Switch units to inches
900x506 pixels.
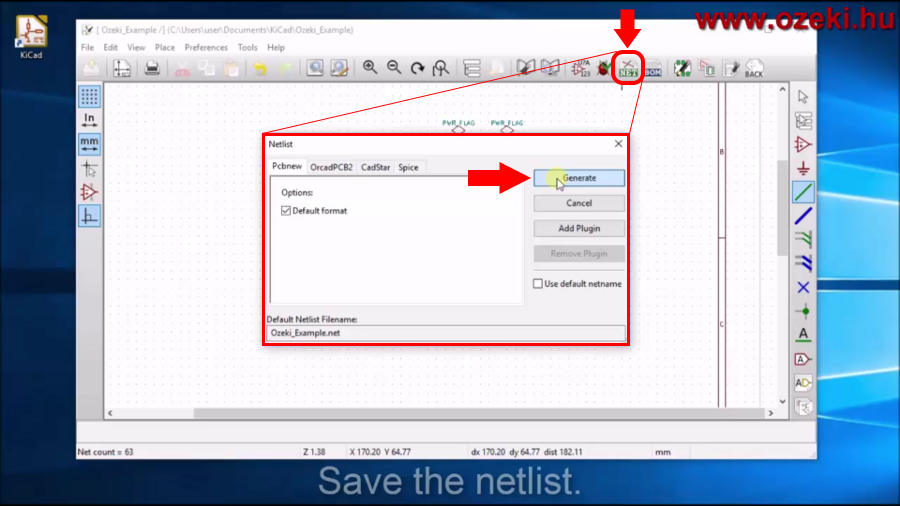coord(89,120)
